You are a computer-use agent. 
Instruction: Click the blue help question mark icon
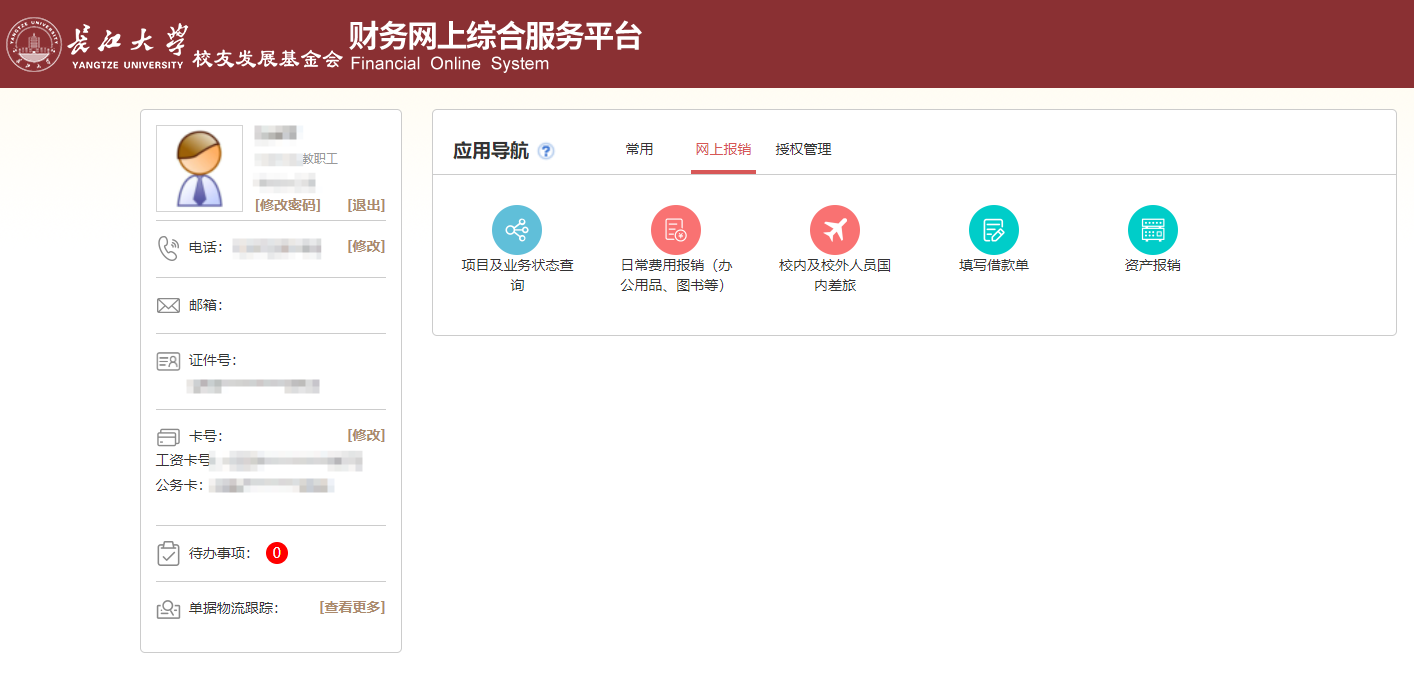click(545, 151)
